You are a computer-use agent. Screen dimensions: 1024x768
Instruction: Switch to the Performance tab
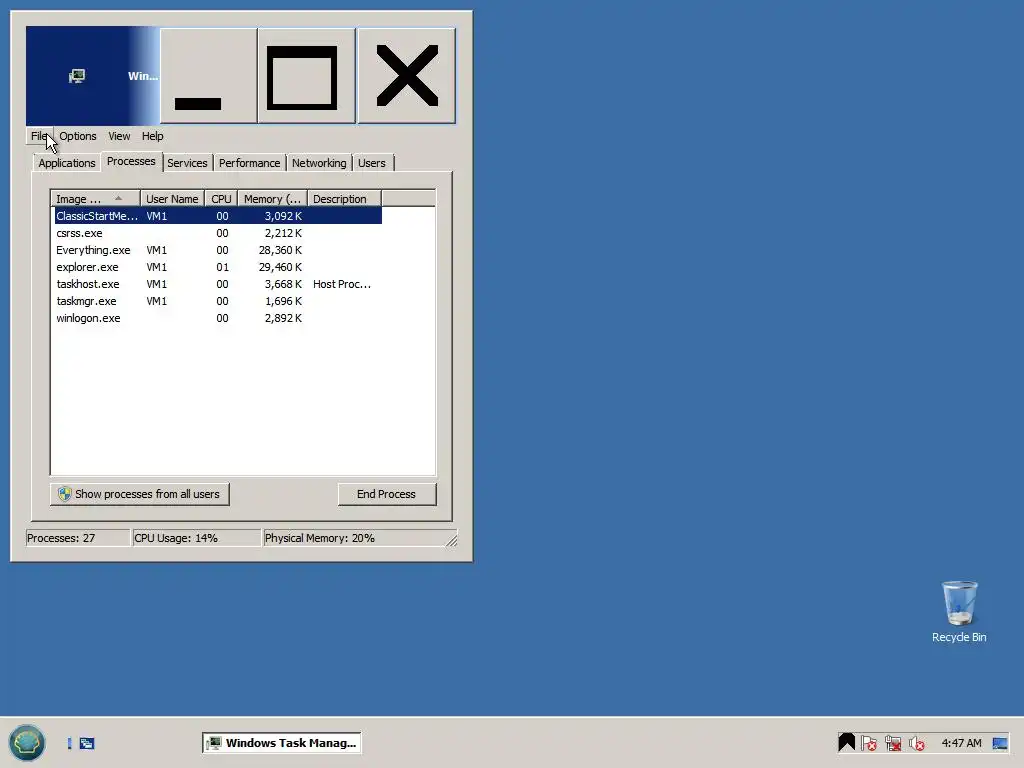pos(249,163)
